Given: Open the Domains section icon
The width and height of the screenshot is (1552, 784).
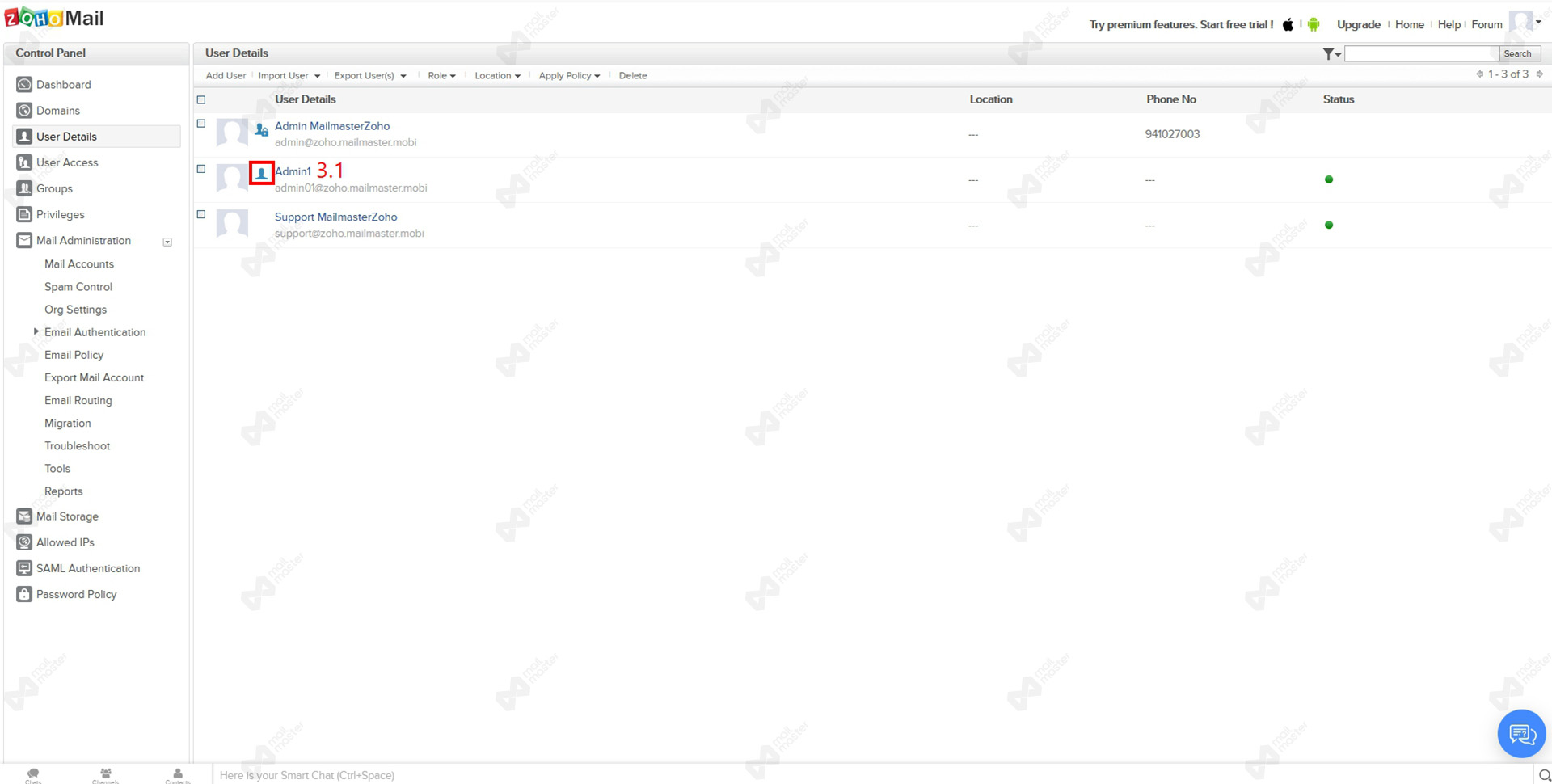Looking at the screenshot, I should 24,111.
